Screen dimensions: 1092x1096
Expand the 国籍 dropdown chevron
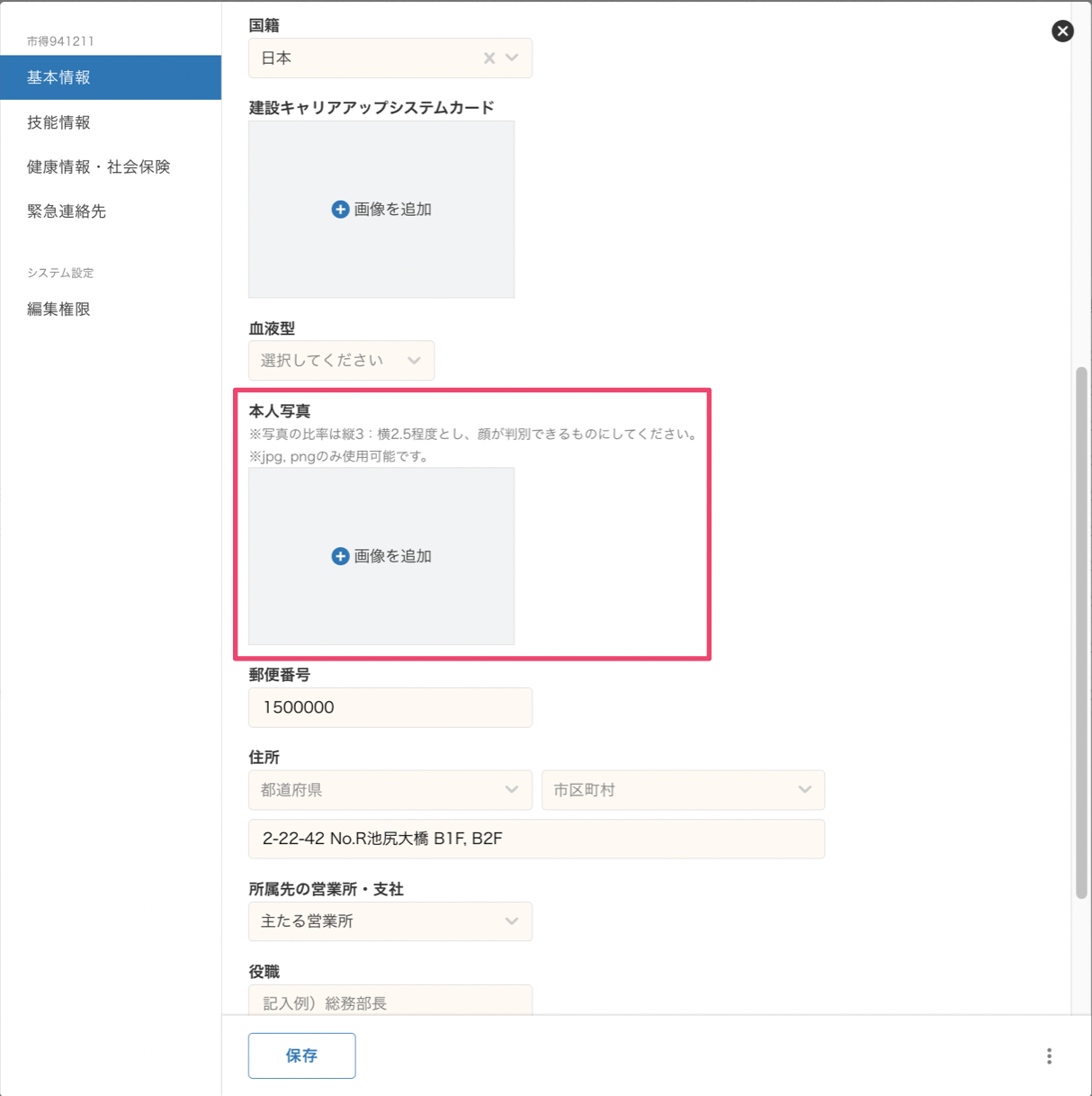tap(512, 58)
